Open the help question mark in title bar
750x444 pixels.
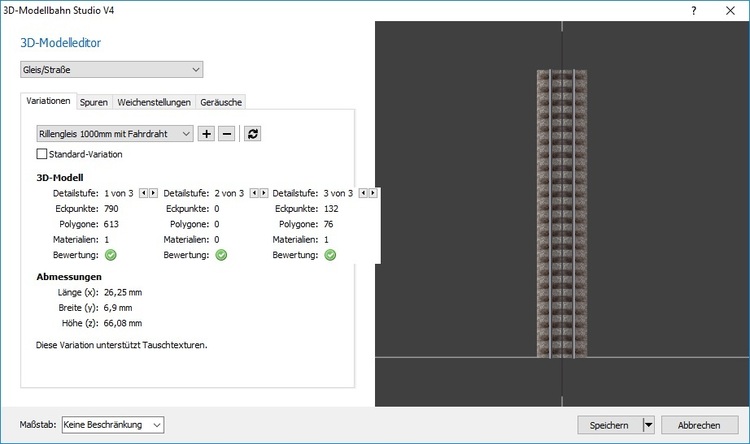694,11
